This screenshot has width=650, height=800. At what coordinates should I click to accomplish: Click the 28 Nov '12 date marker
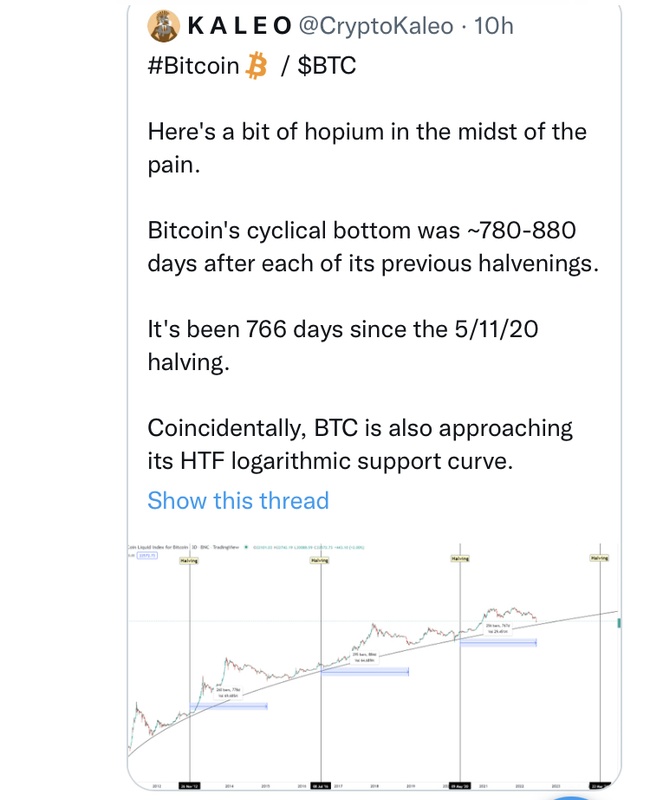click(189, 785)
